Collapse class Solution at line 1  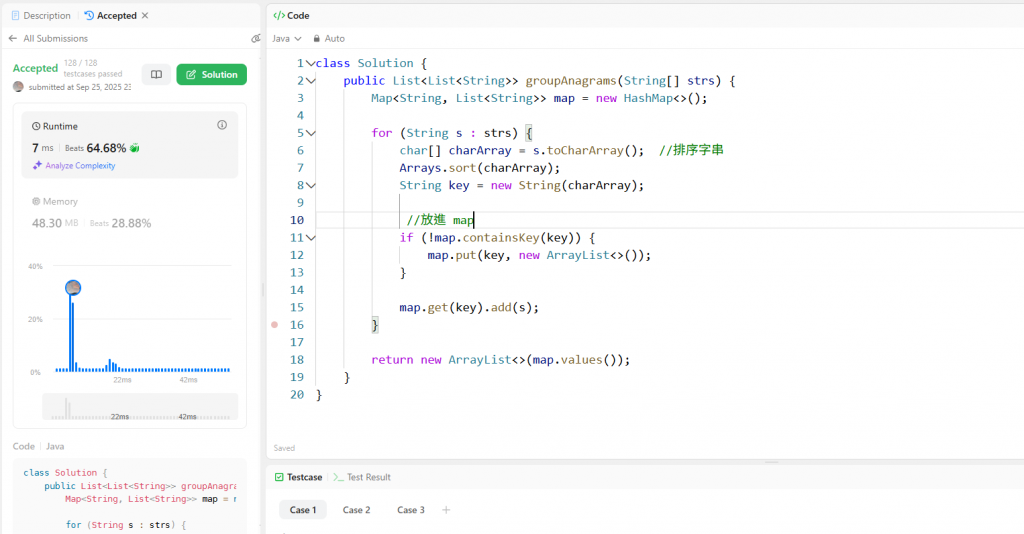[311, 63]
